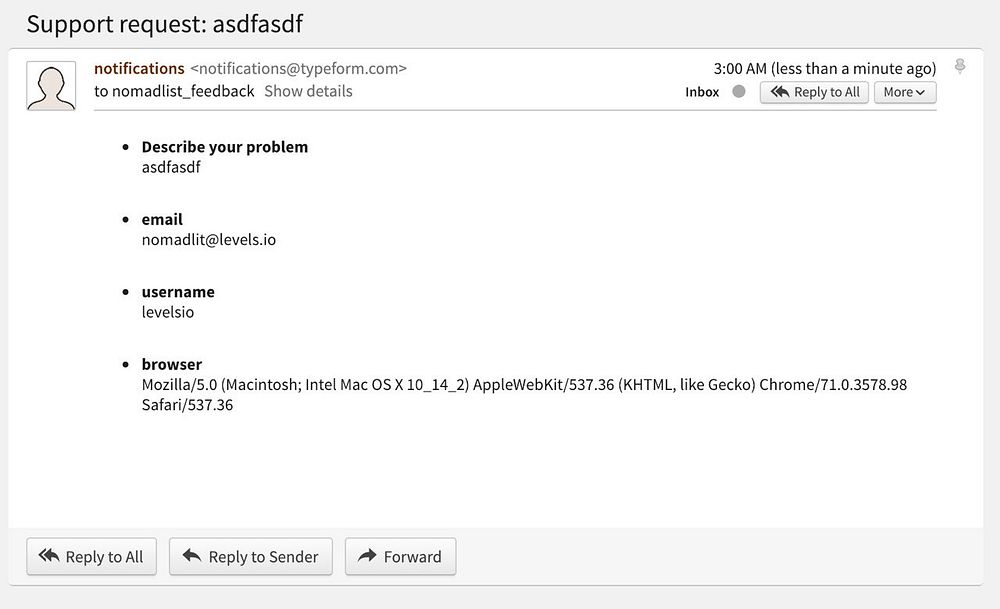This screenshot has height=609, width=1000.
Task: Click the sender name notifications
Action: click(139, 69)
